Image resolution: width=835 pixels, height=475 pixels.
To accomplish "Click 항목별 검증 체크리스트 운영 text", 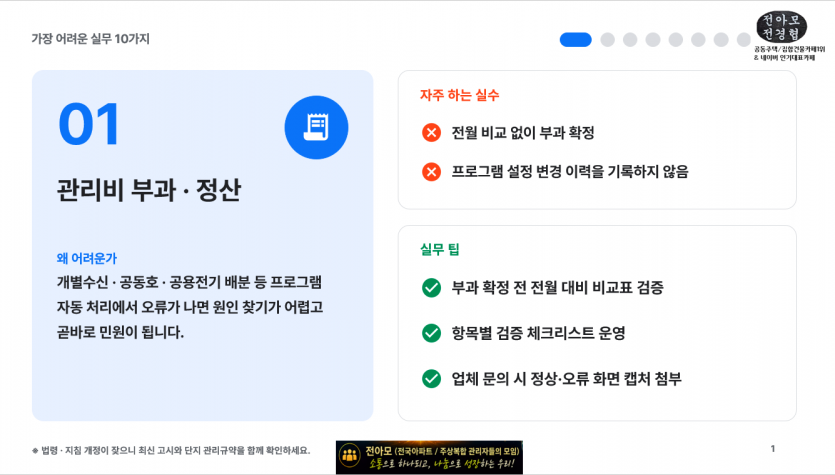I will pyautogui.click(x=538, y=333).
